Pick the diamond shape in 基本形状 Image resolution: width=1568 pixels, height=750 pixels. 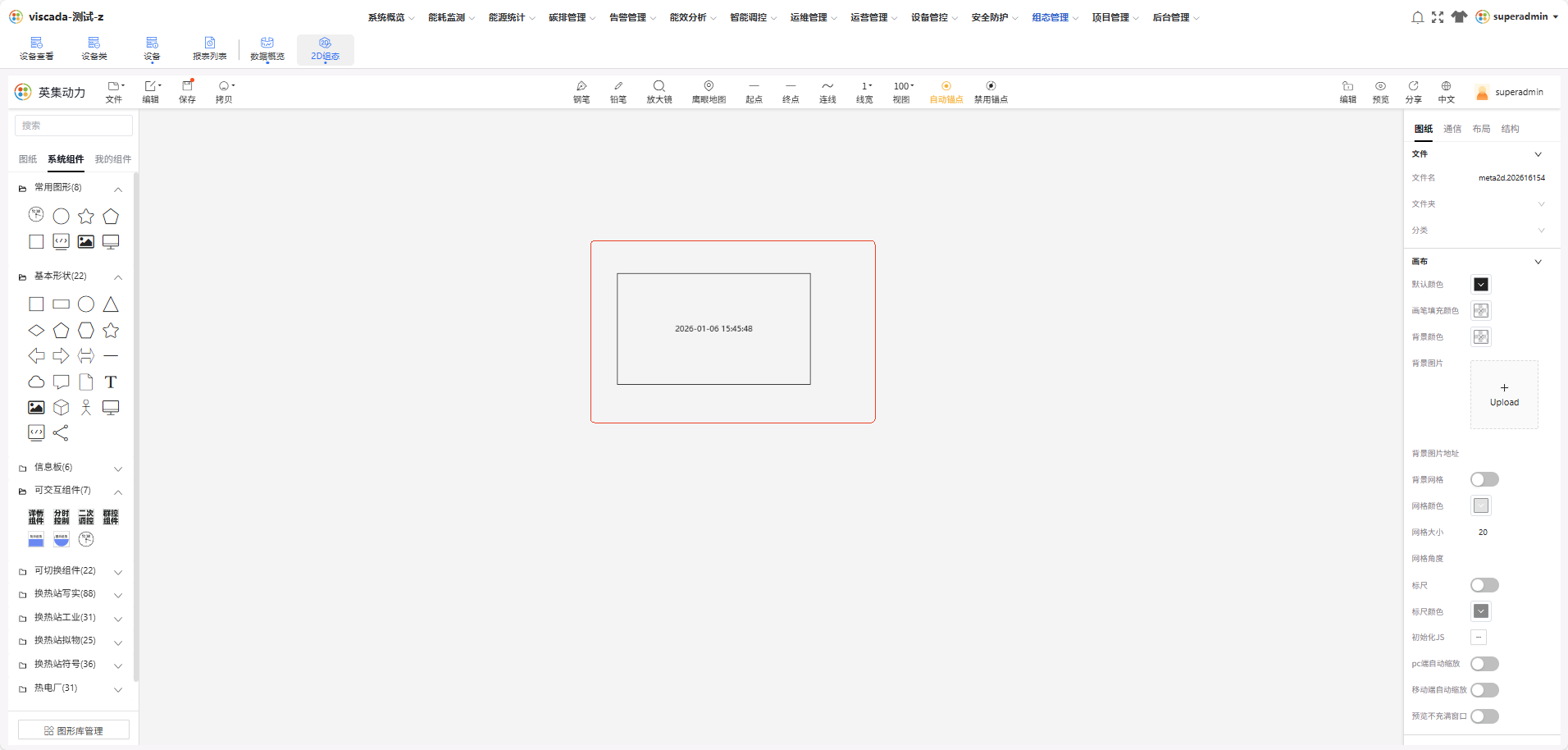pos(36,331)
